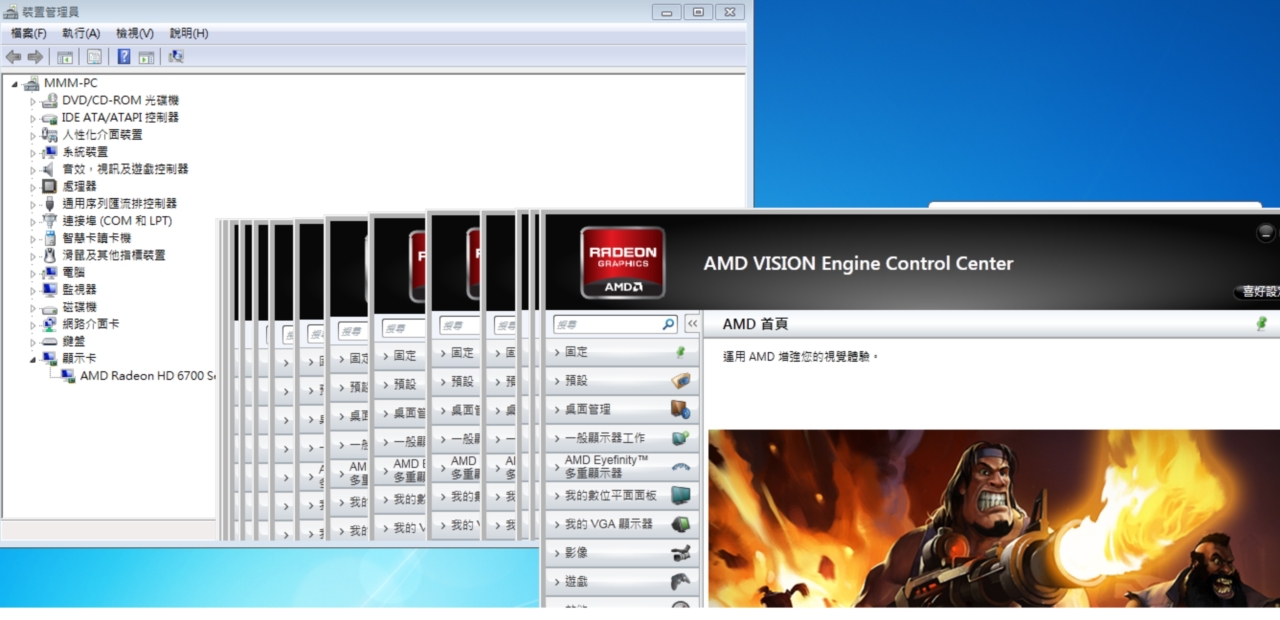This screenshot has height=620, width=1280.
Task: Select 處理器 tree label
Action: pos(80,186)
